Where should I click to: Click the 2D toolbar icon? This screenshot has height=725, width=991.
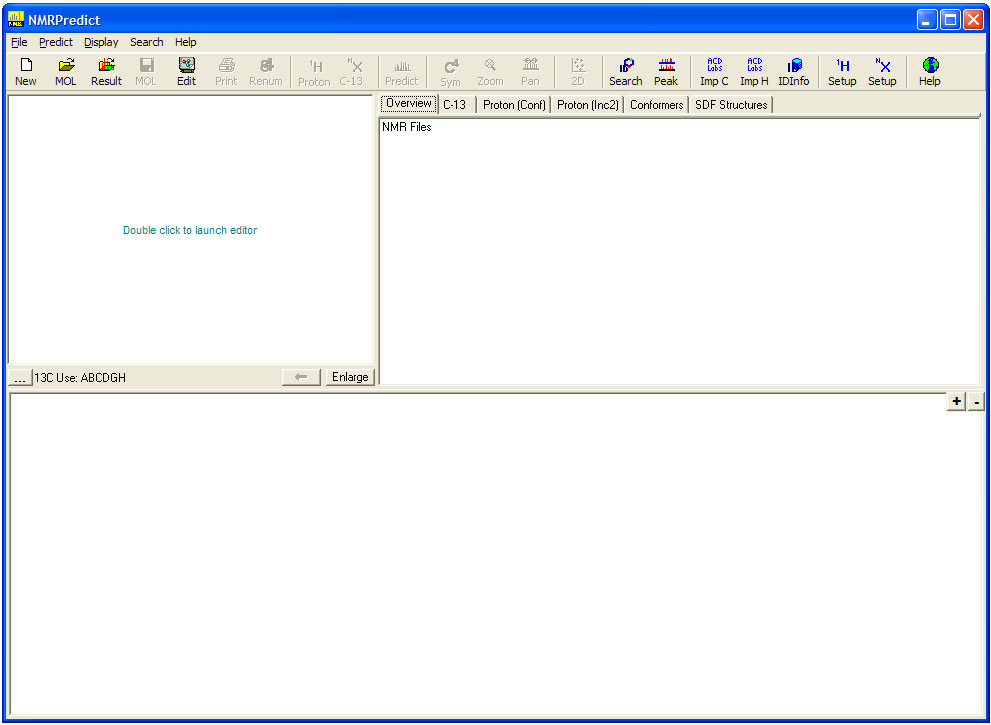click(578, 72)
